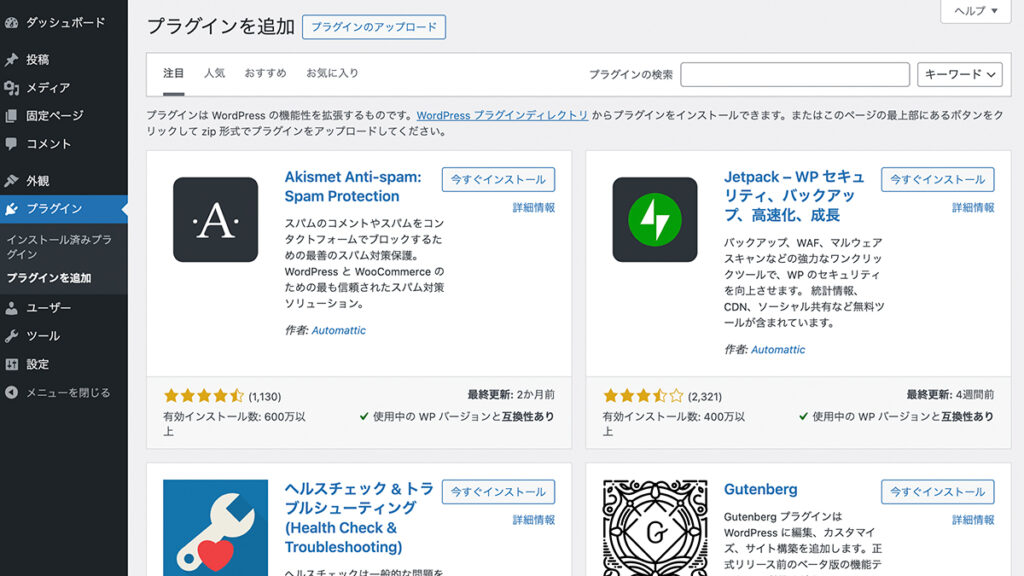Click the compatibility checkmark on Jetpack card
Viewport: 1024px width, 576px height.
803,417
